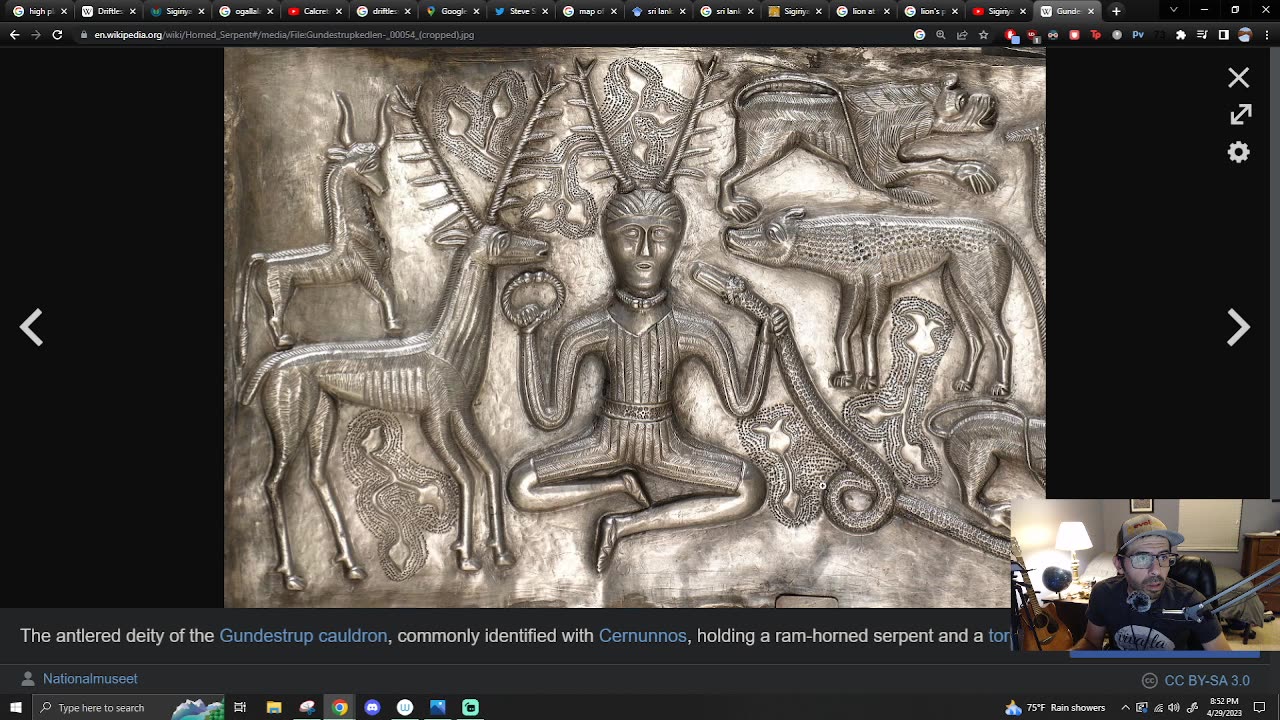Switch to the Google Maps tab
Image resolution: width=1280 pixels, height=720 pixels.
point(452,11)
